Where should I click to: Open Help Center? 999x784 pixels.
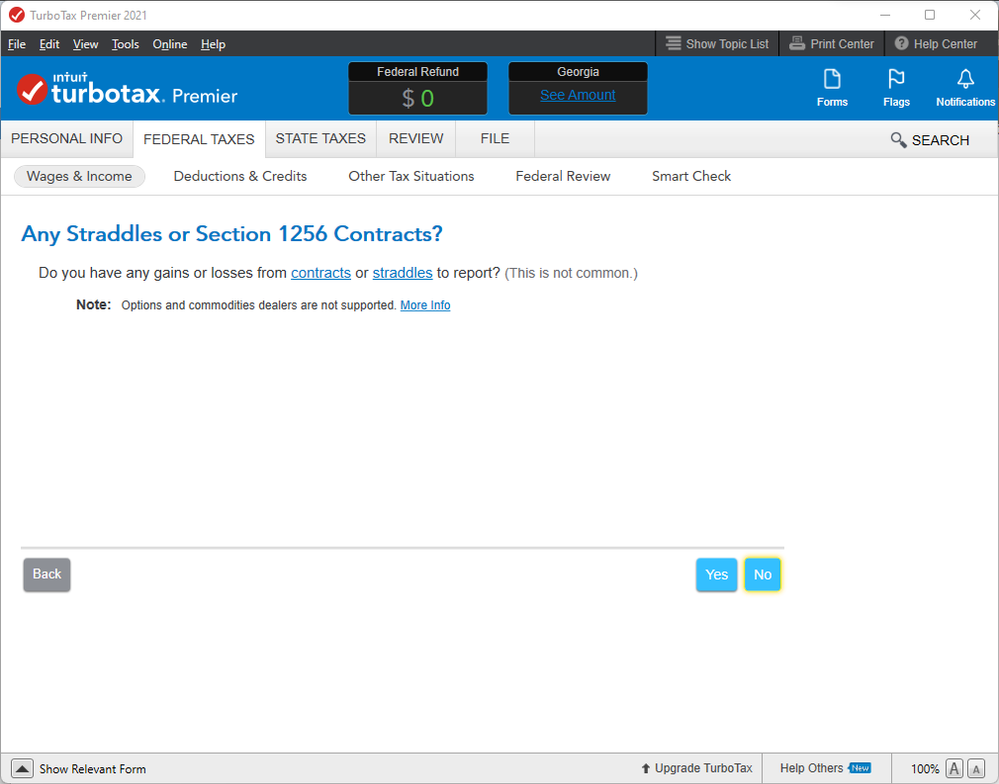[x=935, y=44]
